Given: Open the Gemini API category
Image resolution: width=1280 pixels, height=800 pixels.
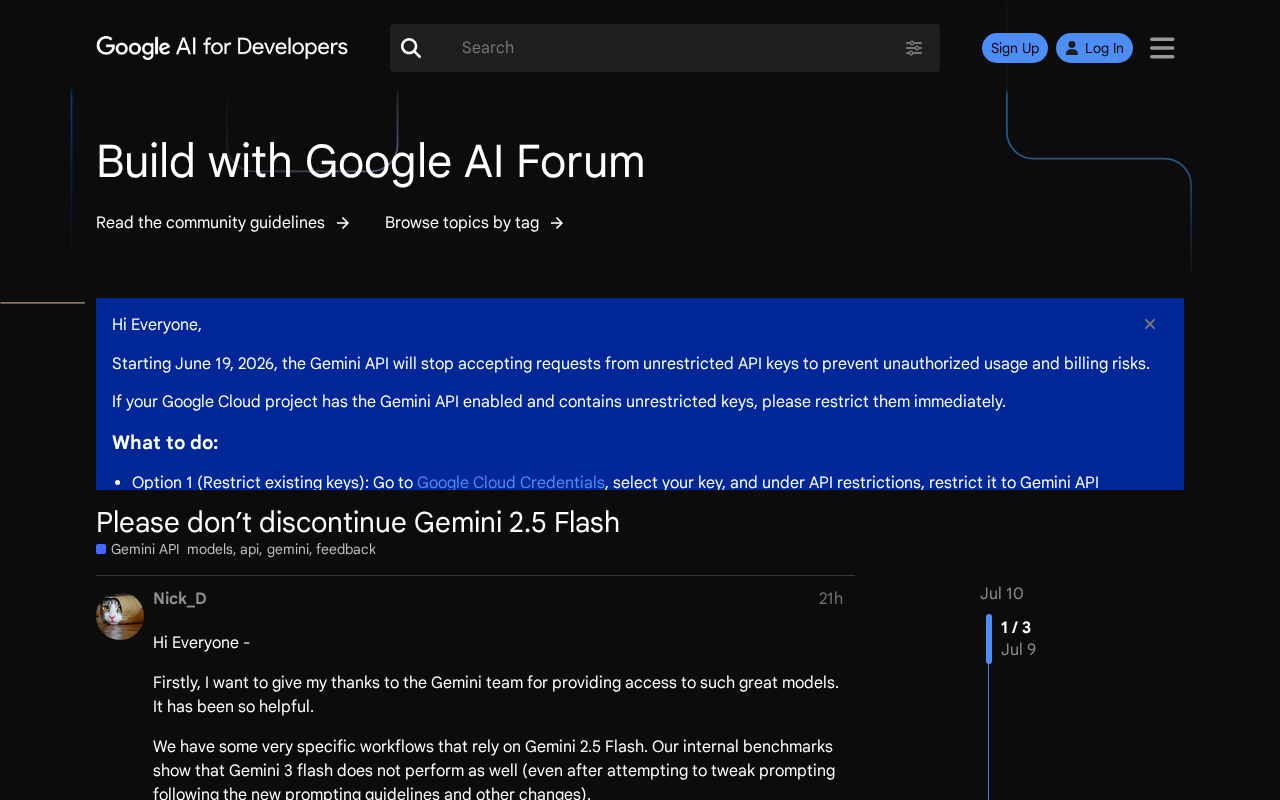Looking at the screenshot, I should tap(138, 549).
